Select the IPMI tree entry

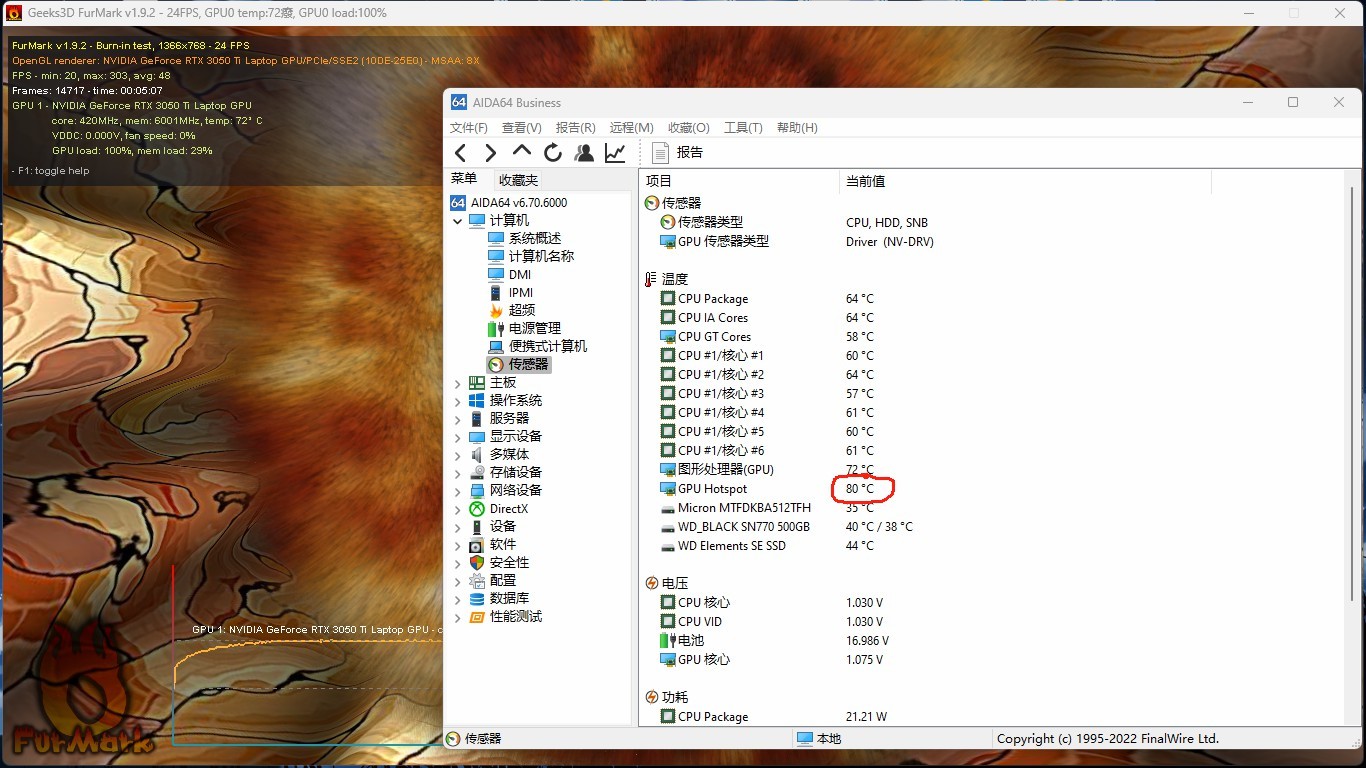510,292
